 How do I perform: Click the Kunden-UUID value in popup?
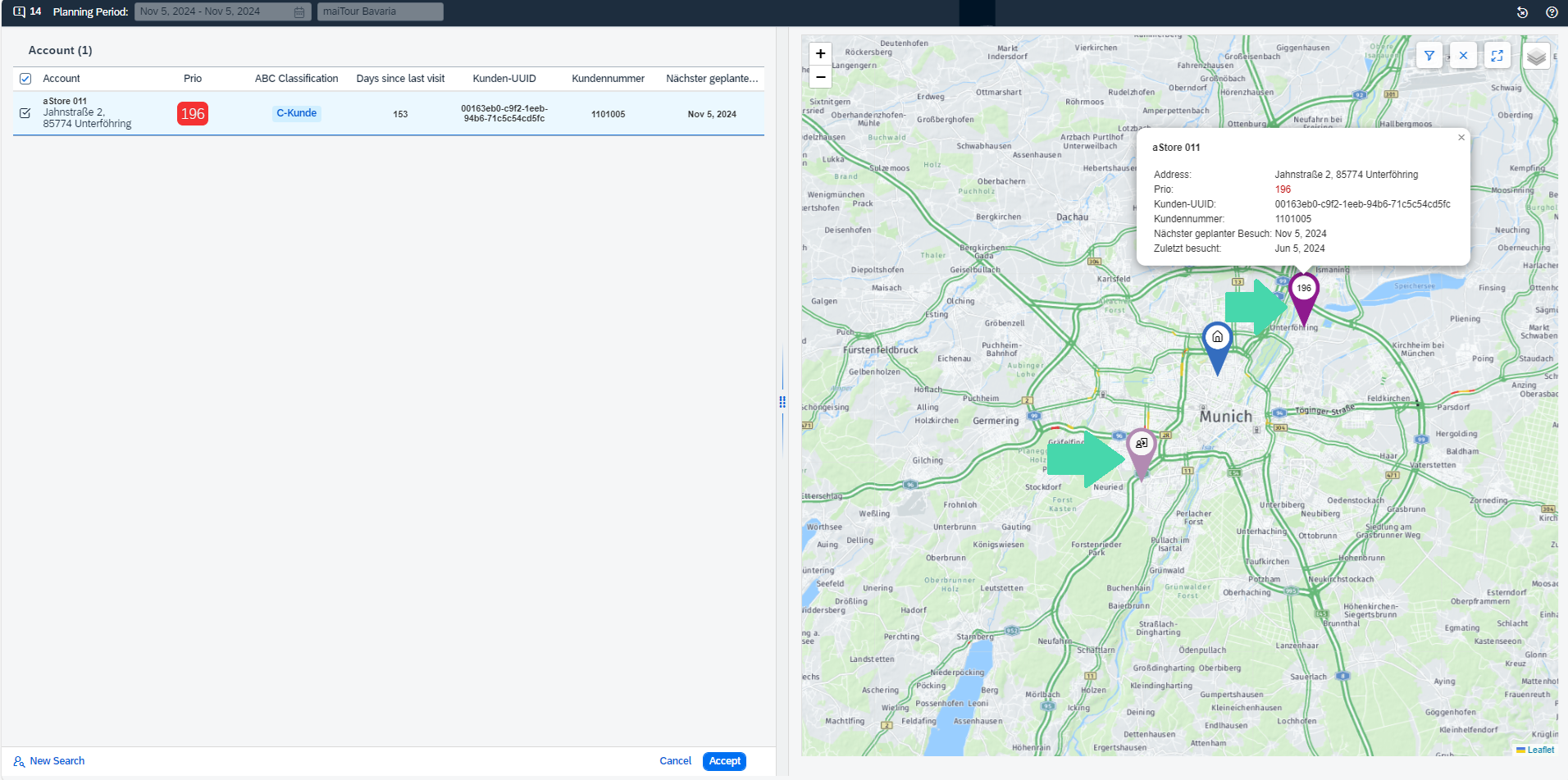pyautogui.click(x=1362, y=204)
